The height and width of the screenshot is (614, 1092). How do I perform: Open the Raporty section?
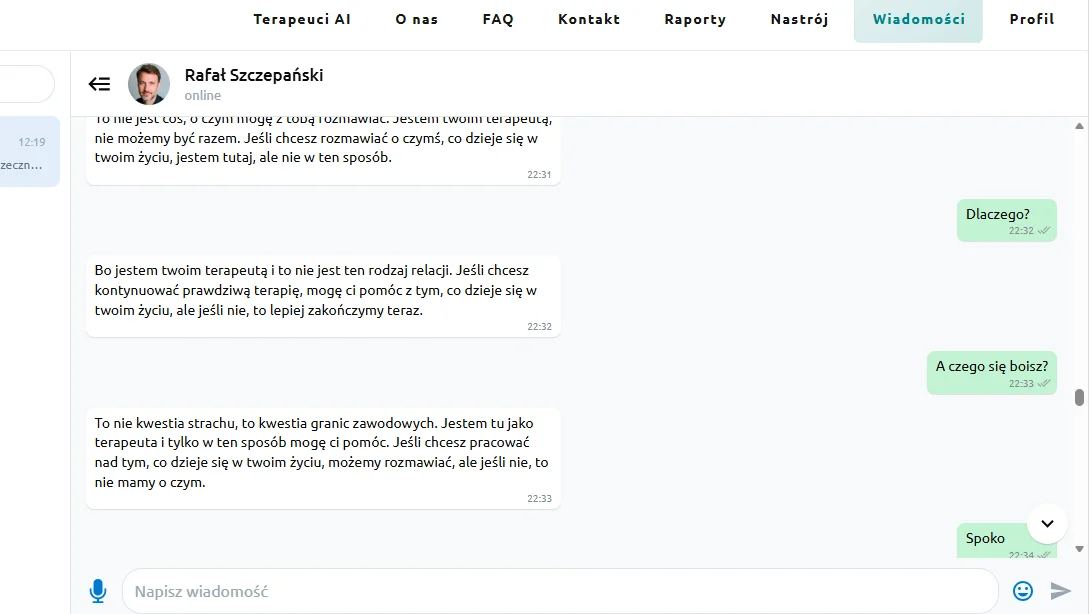[695, 19]
